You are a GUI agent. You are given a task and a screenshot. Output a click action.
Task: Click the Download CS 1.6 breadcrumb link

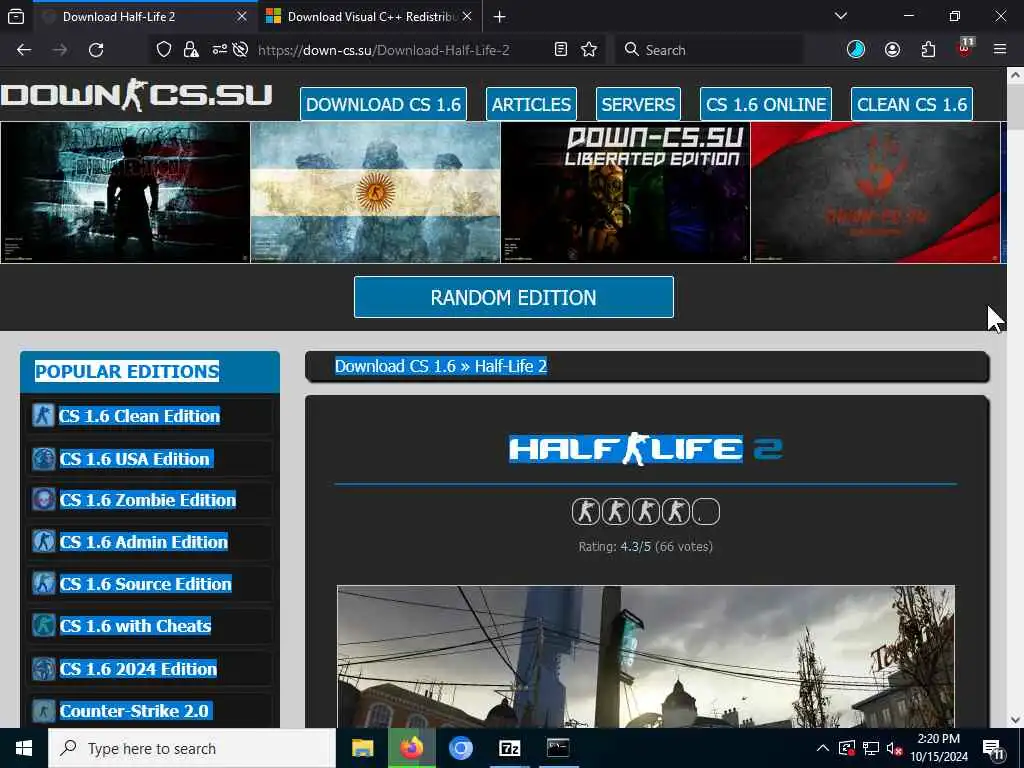[395, 366]
